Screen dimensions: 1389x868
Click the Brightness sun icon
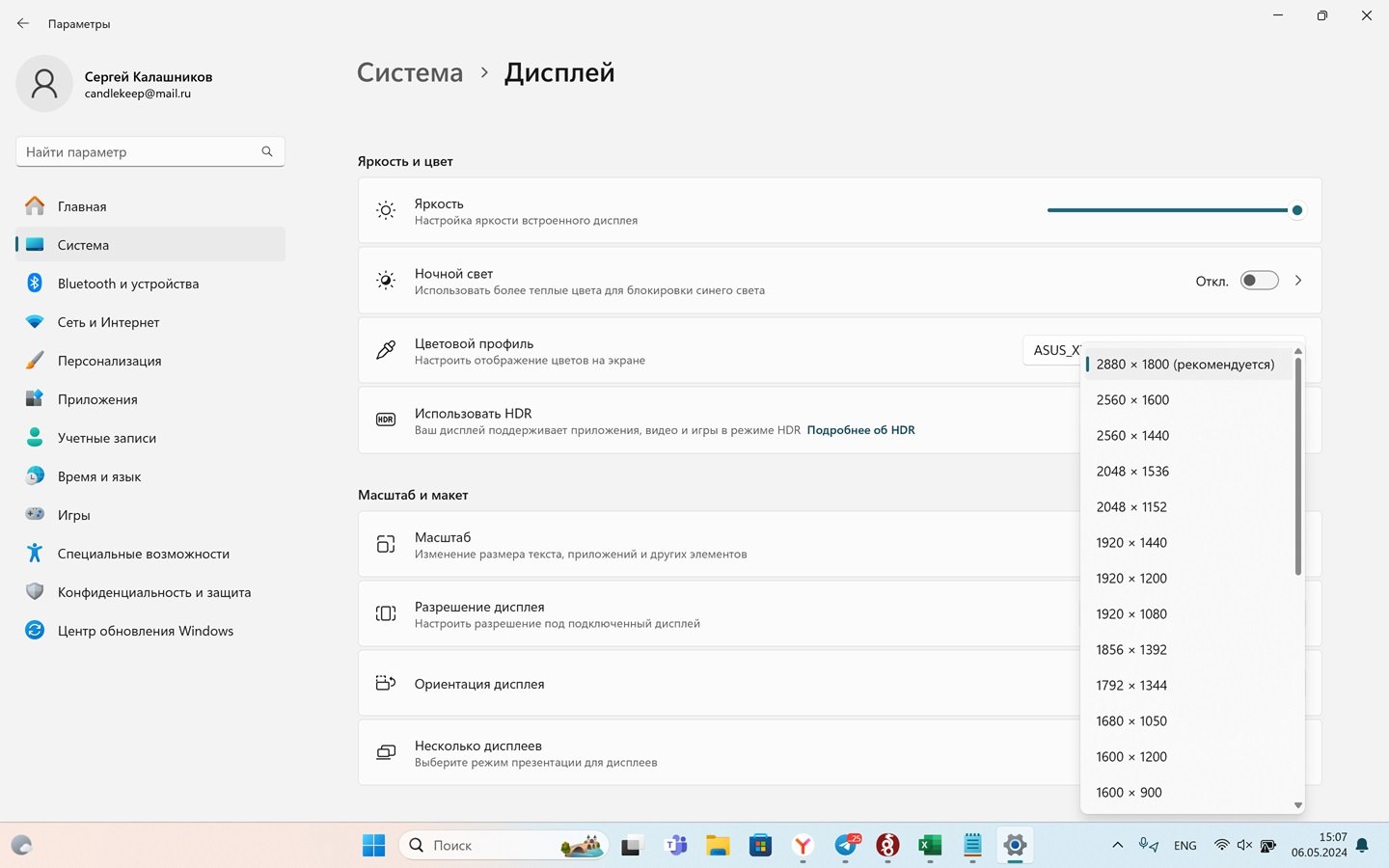(386, 210)
